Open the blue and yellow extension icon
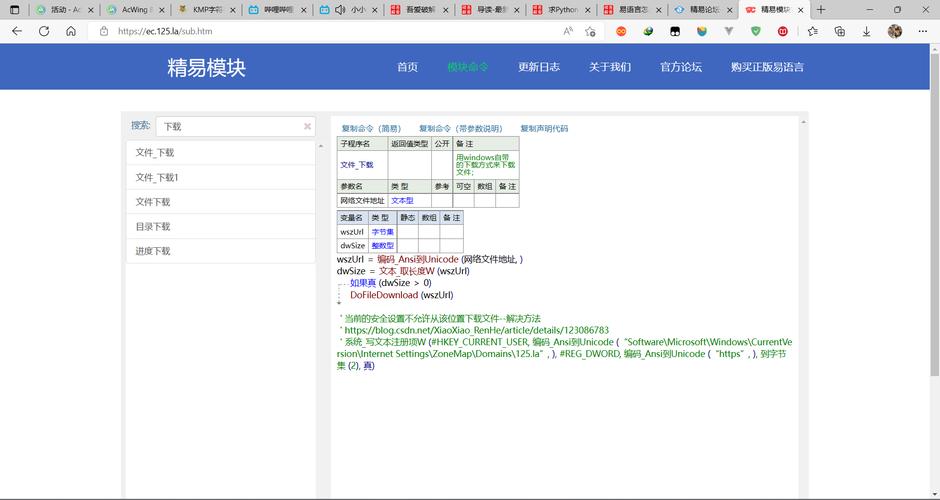Image resolution: width=940 pixels, height=500 pixels. tap(702, 31)
